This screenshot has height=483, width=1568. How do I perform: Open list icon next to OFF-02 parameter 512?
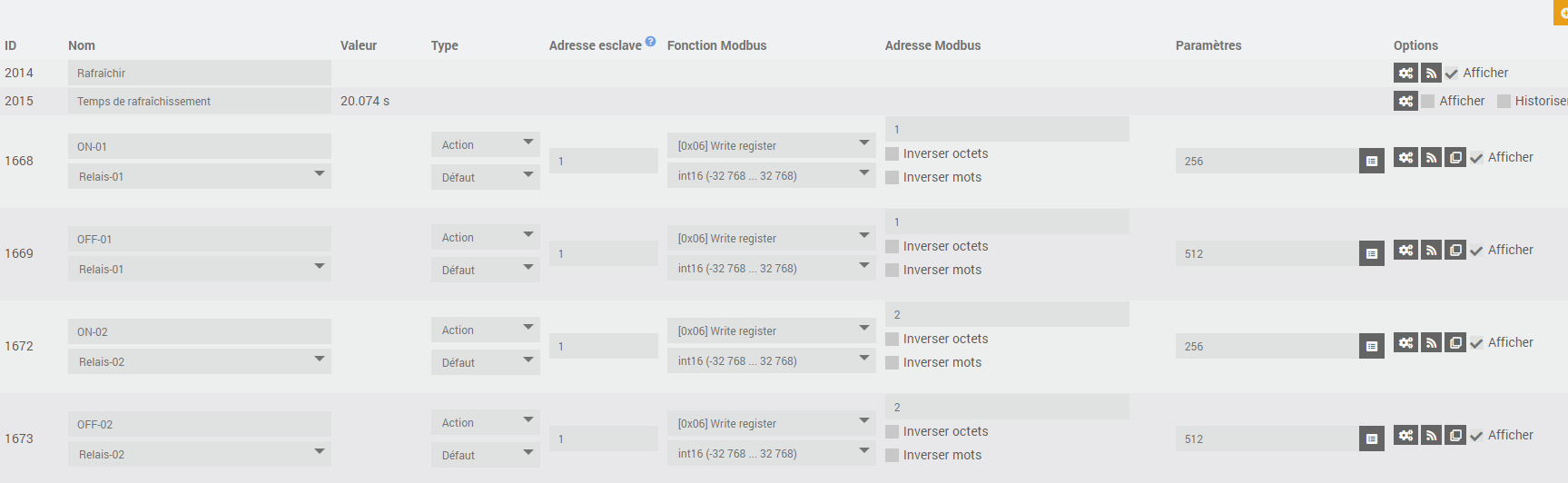pyautogui.click(x=1371, y=439)
